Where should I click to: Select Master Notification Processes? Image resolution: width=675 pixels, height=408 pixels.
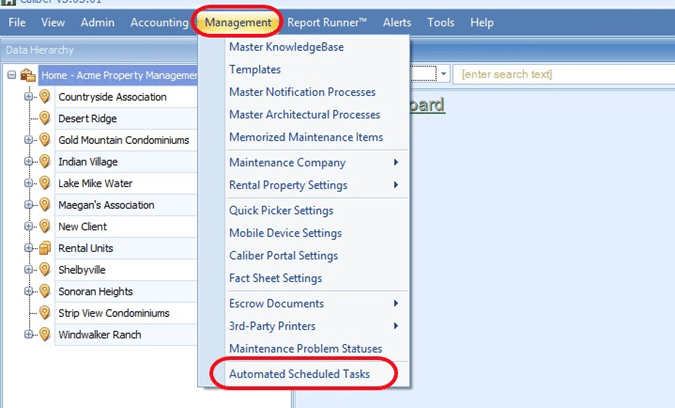point(302,92)
